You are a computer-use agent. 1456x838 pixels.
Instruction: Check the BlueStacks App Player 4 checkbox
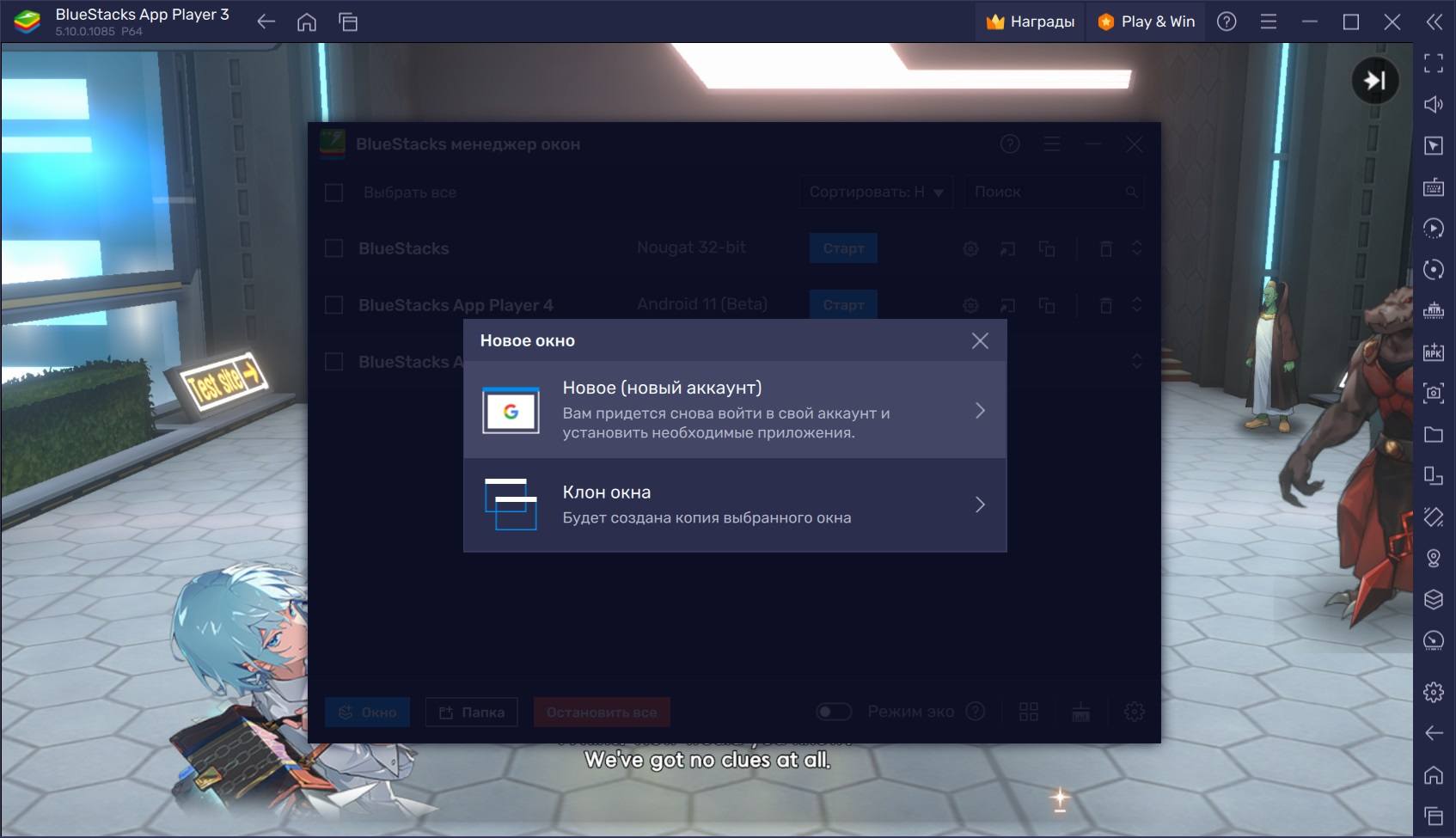pyautogui.click(x=333, y=305)
